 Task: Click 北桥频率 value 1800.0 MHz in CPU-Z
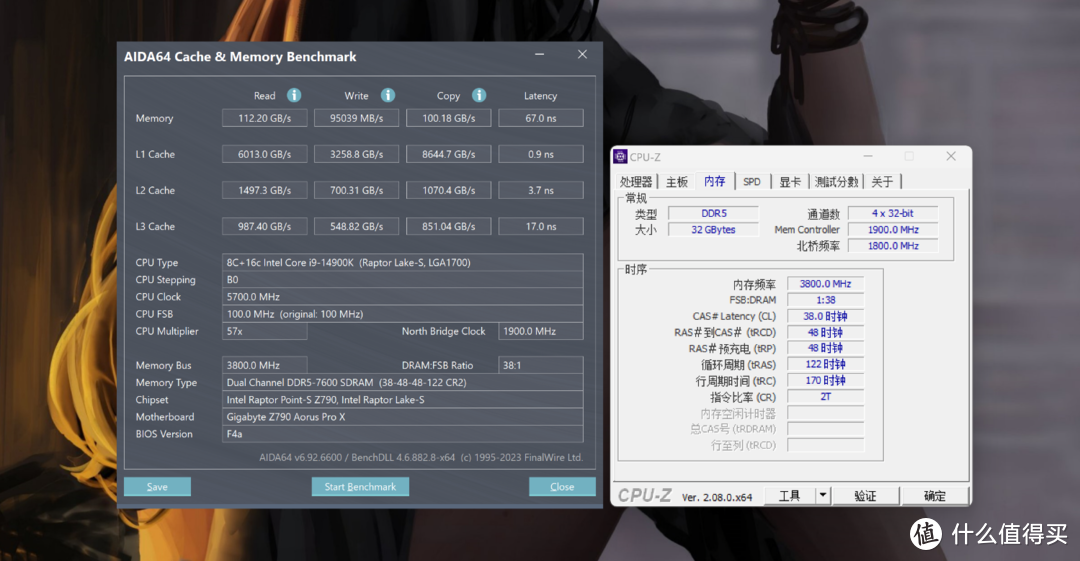pyautogui.click(x=893, y=245)
